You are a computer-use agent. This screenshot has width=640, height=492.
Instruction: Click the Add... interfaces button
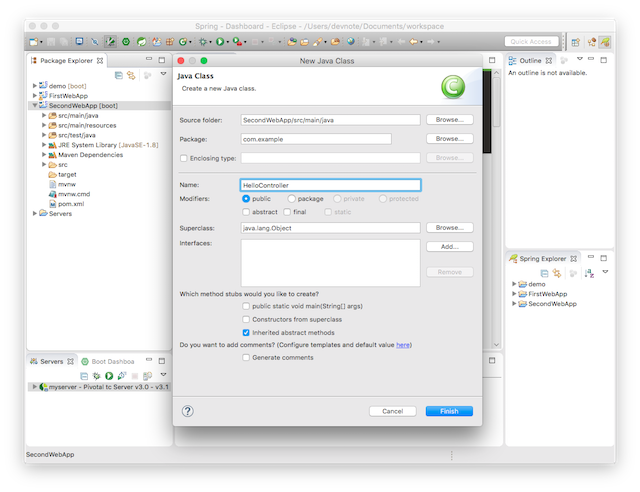[450, 247]
